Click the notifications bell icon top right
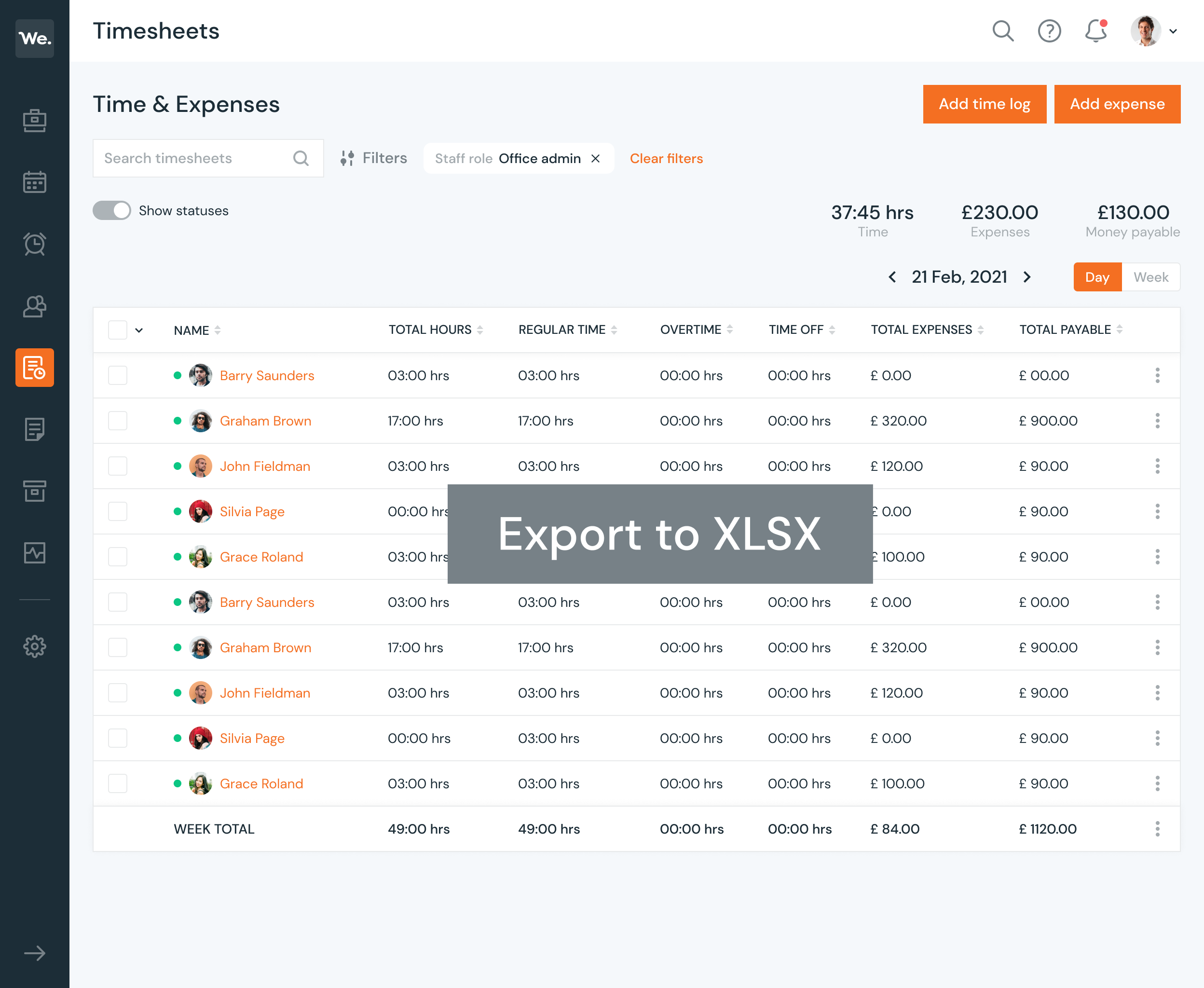 click(x=1097, y=30)
